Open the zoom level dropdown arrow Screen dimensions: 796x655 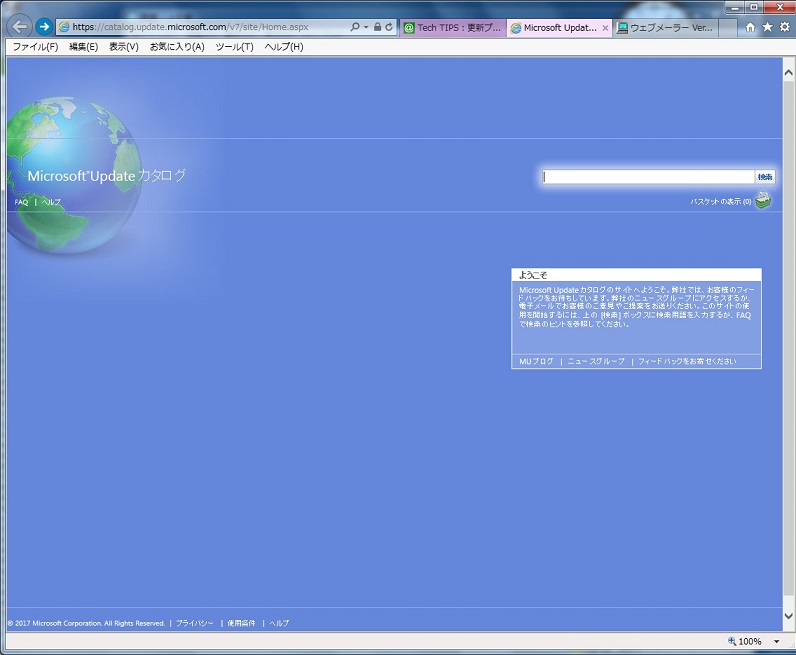(x=777, y=642)
